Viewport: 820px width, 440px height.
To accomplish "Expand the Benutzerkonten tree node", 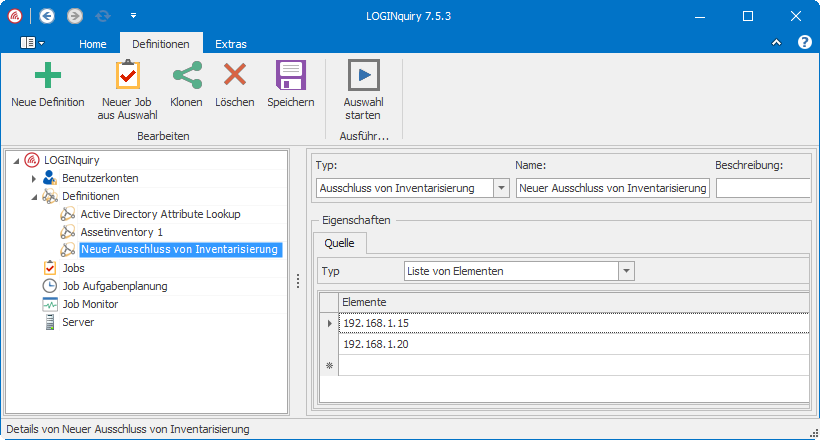I will coord(33,179).
